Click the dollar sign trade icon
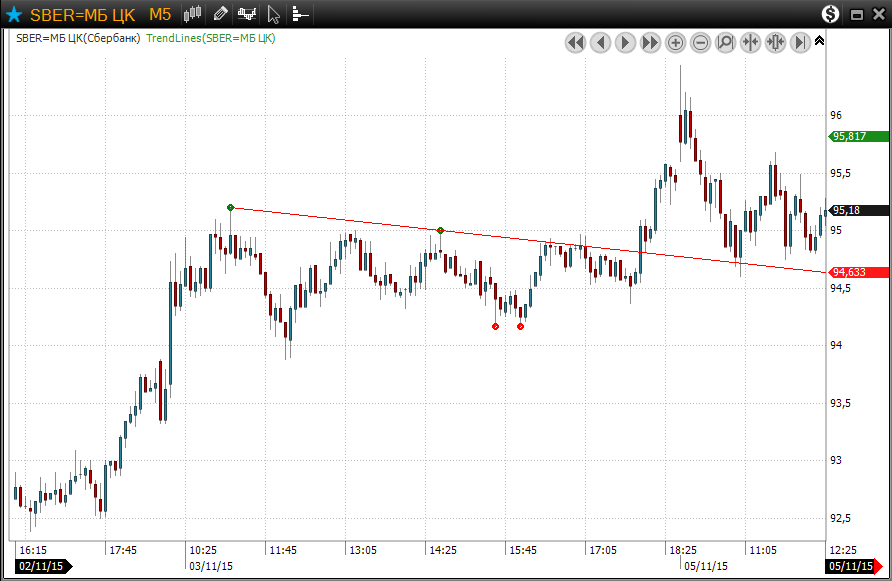Viewport: 892px width, 581px height. 831,14
